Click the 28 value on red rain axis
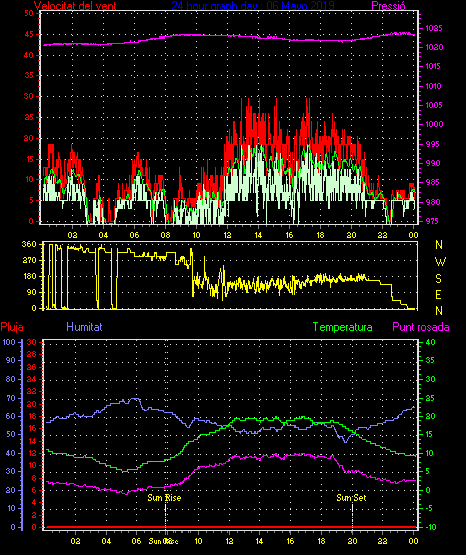Image resolution: width=466 pixels, height=555 pixels. (32, 354)
